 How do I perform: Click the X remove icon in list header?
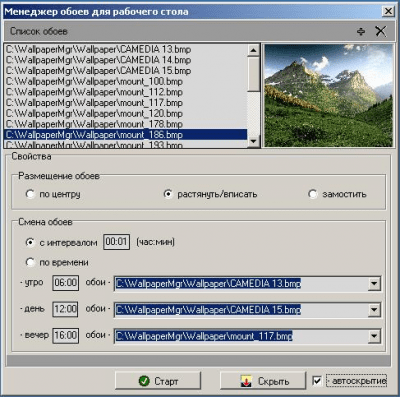tap(380, 31)
